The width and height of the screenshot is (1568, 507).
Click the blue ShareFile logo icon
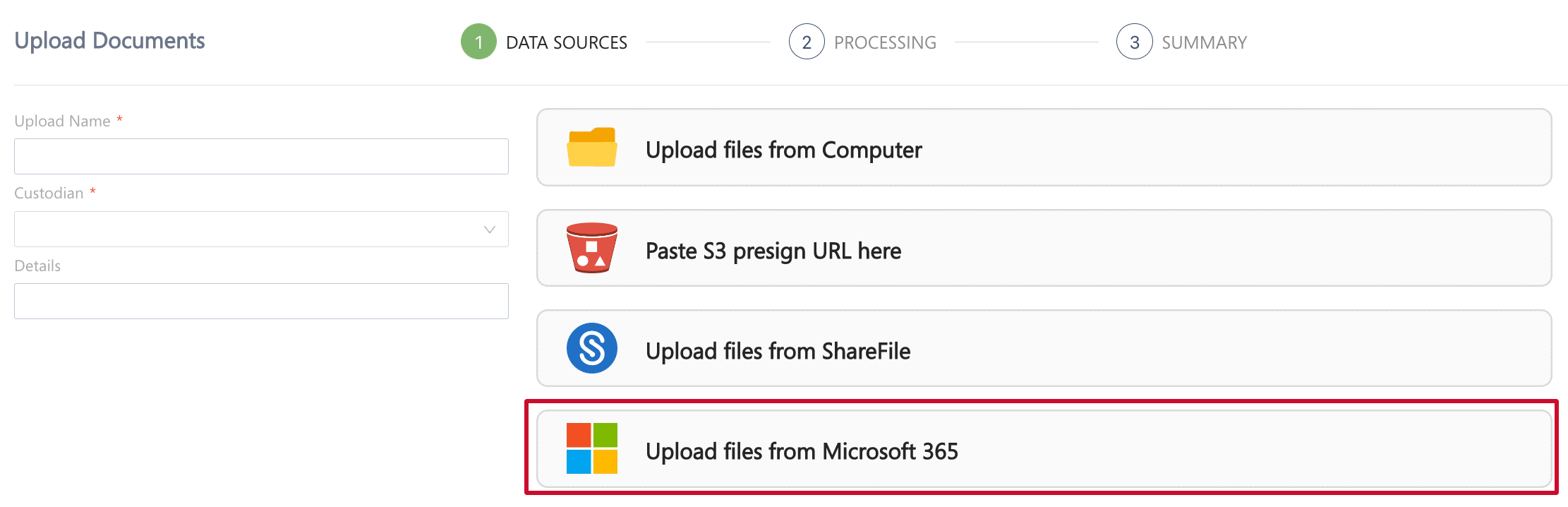[x=591, y=348]
